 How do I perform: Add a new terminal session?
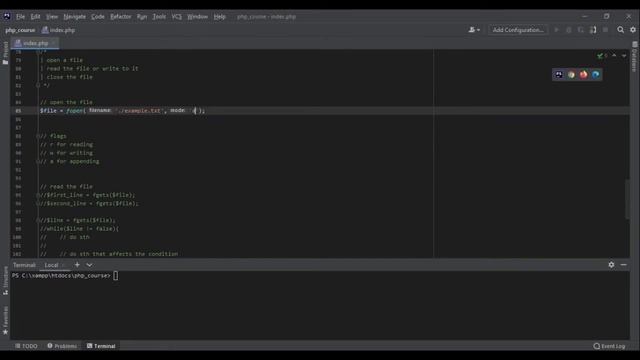(x=77, y=265)
